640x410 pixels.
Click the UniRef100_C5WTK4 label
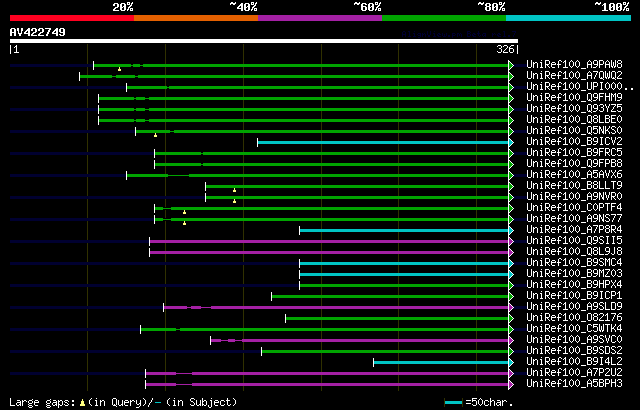pyautogui.click(x=574, y=329)
